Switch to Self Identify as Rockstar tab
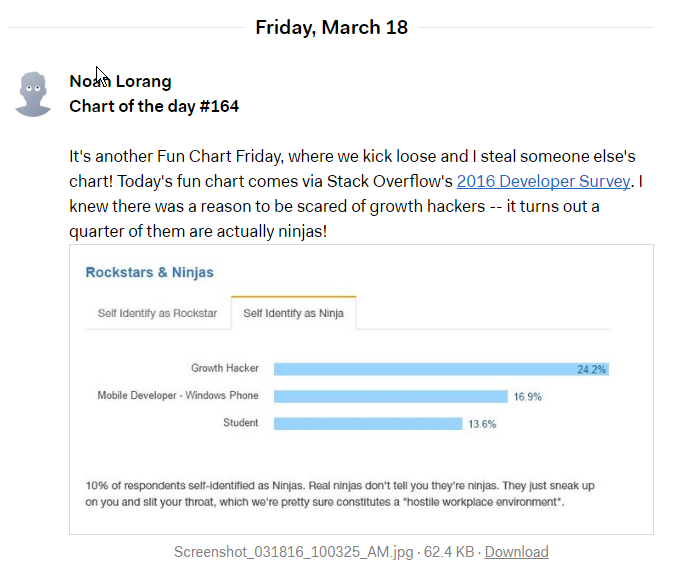683x564 pixels. coord(157,313)
